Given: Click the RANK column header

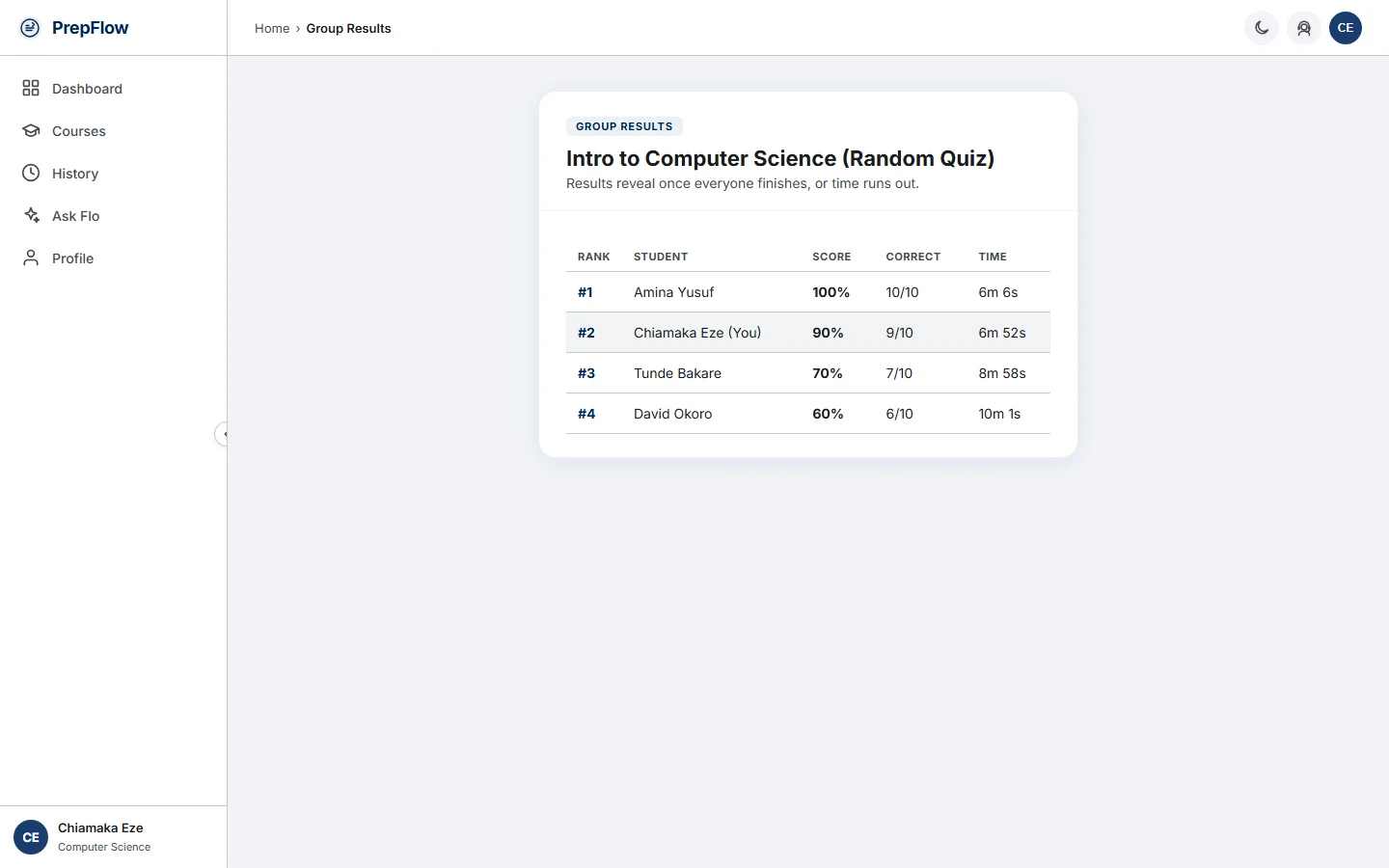Looking at the screenshot, I should point(594,257).
